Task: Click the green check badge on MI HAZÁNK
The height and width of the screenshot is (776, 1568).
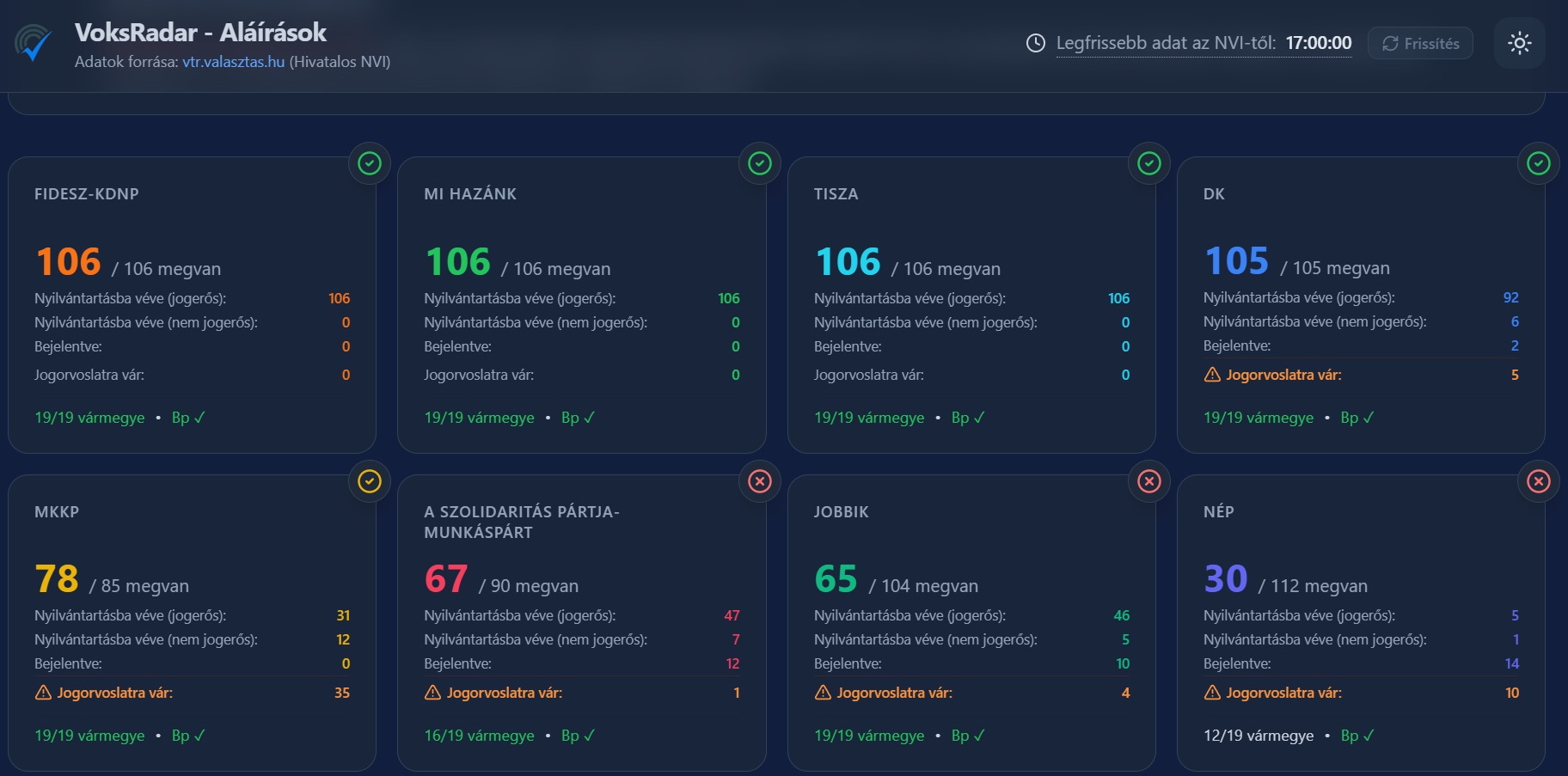Action: tap(760, 163)
